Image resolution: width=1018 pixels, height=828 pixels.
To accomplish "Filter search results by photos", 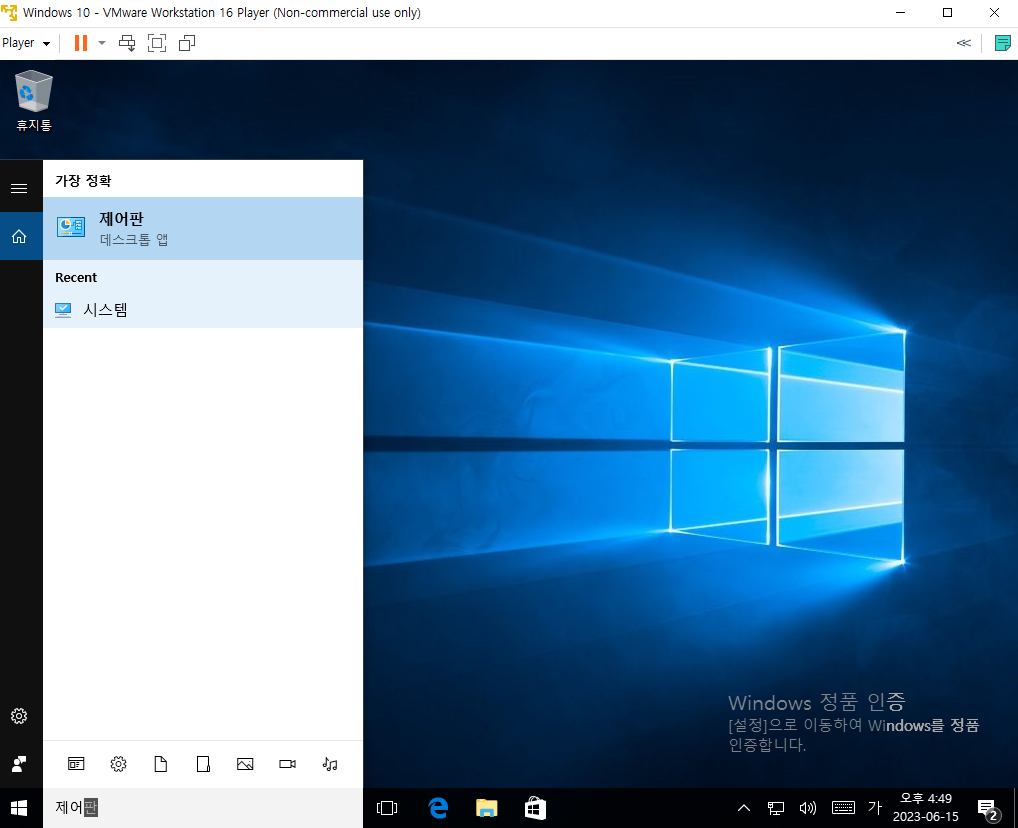I will click(x=245, y=764).
